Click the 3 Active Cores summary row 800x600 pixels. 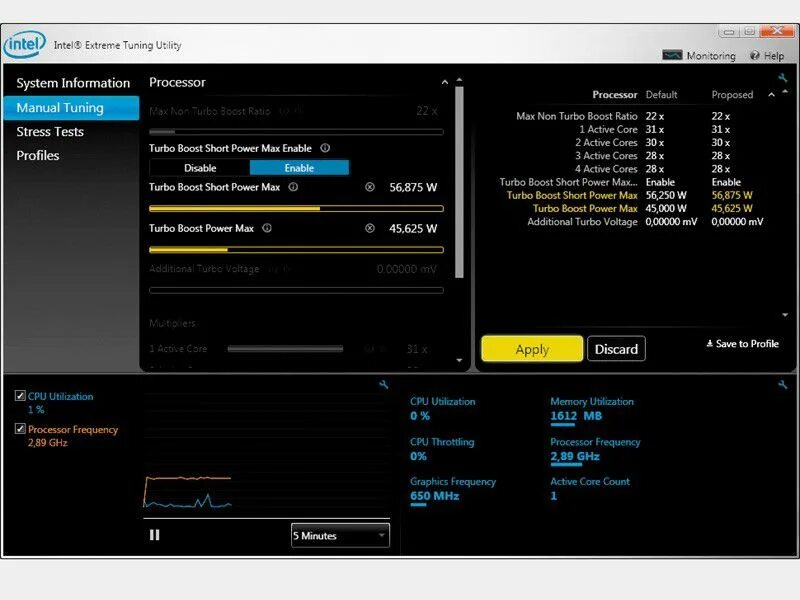pyautogui.click(x=653, y=156)
